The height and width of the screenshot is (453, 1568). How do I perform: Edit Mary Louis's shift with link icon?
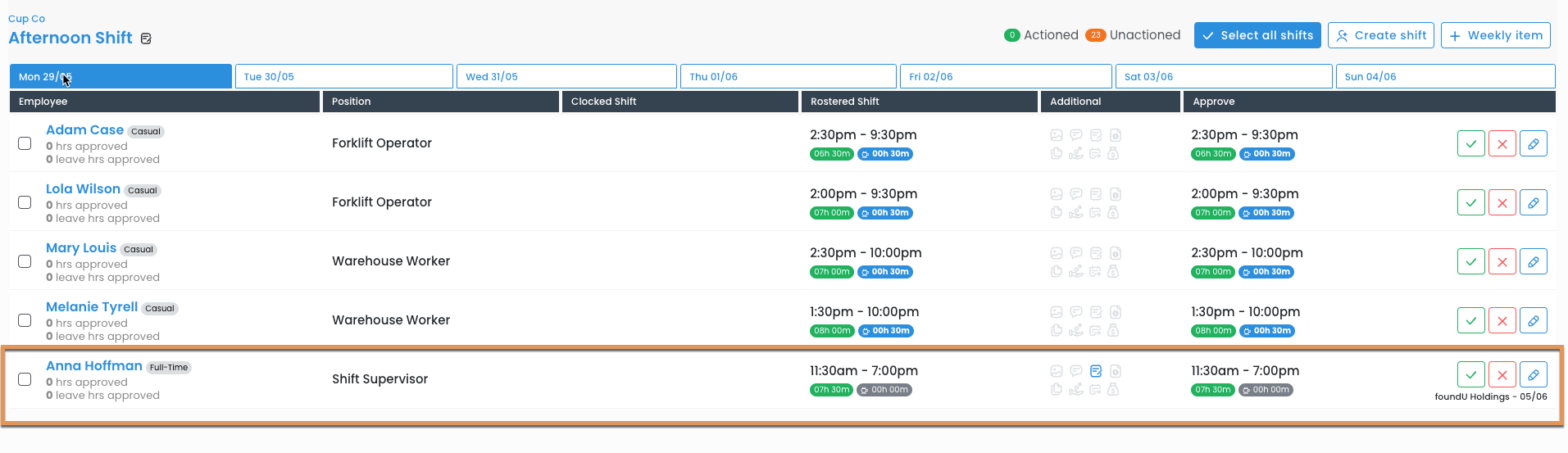(1533, 261)
